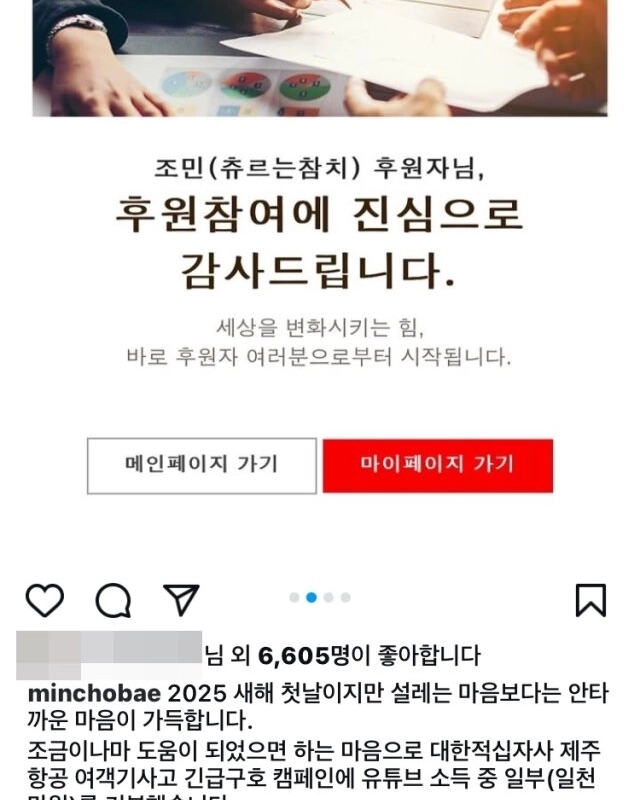Go to the first carousel dot
640x800 pixels.
coord(294,597)
